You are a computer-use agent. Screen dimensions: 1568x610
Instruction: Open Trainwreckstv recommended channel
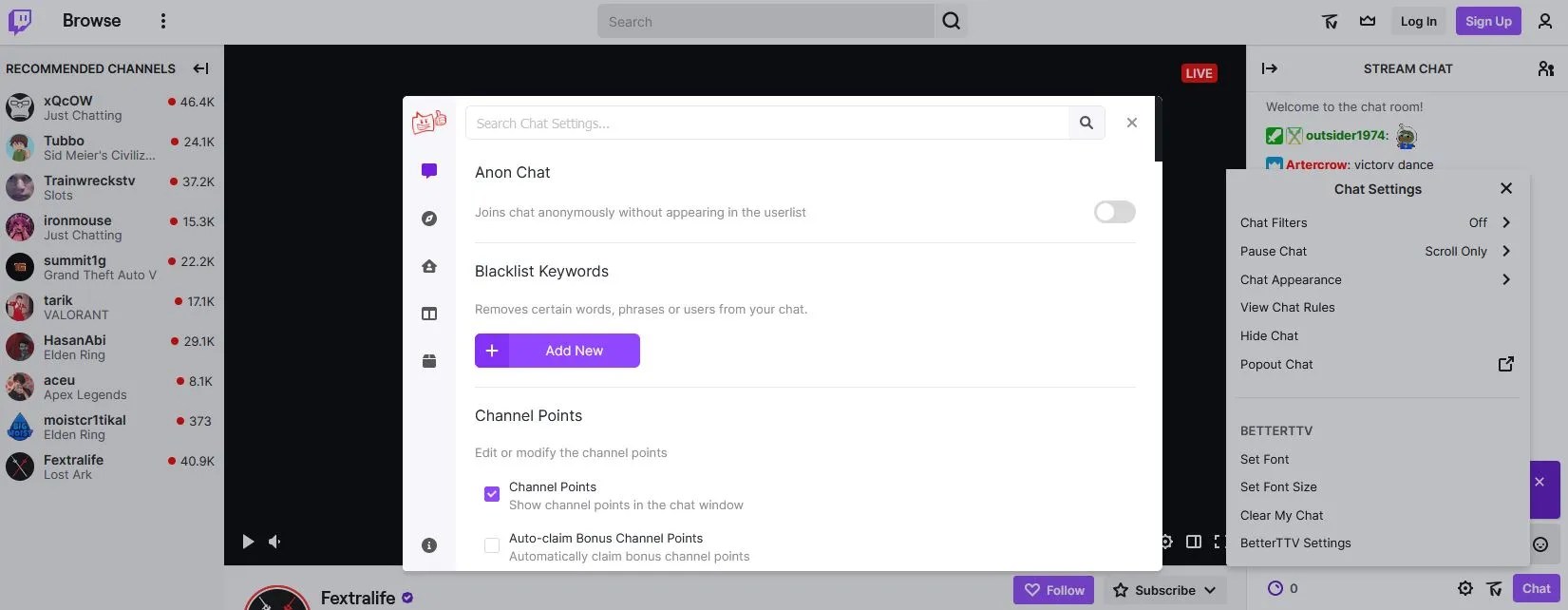coord(111,187)
